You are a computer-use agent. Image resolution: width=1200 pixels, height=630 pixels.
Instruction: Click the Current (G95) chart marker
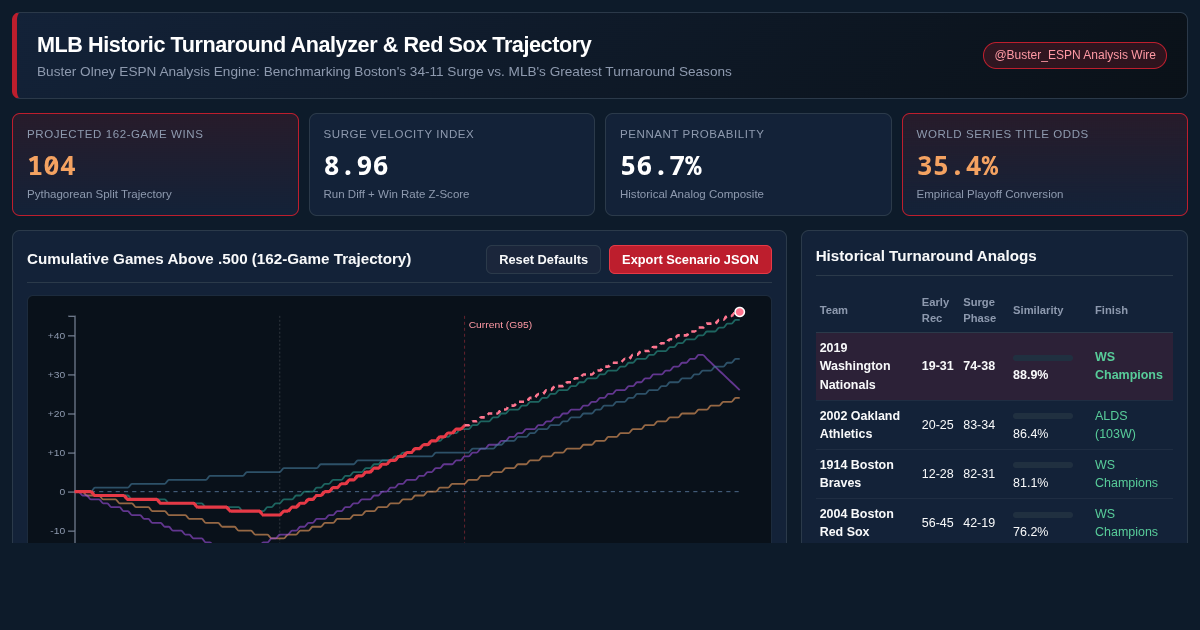coord(500,325)
